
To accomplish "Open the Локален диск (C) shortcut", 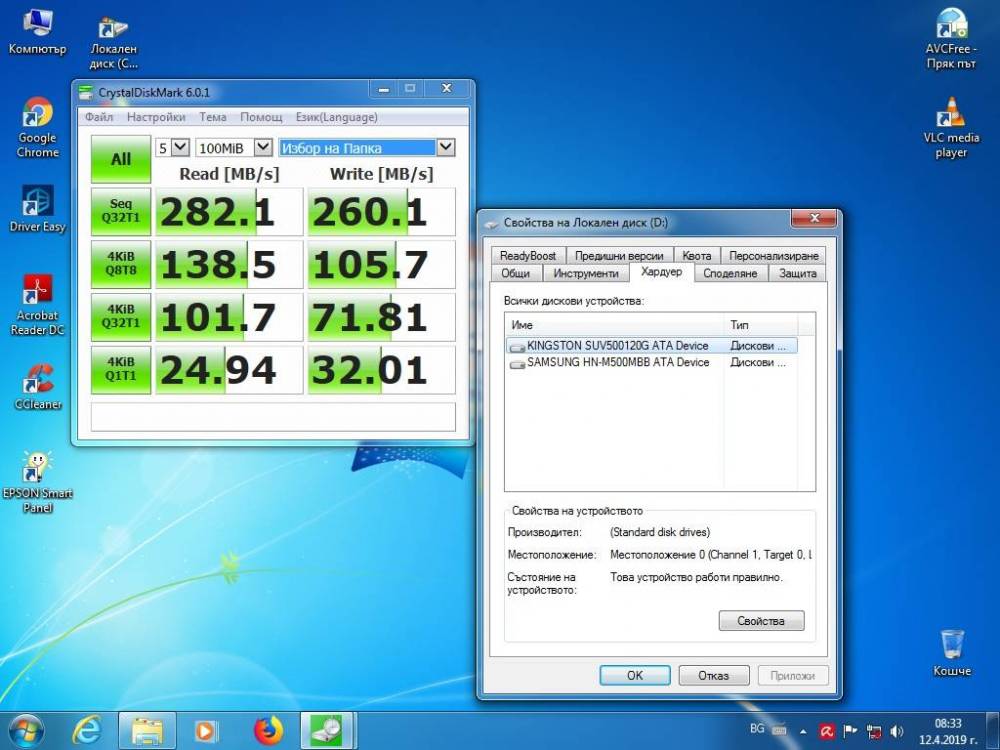I will click(x=114, y=42).
